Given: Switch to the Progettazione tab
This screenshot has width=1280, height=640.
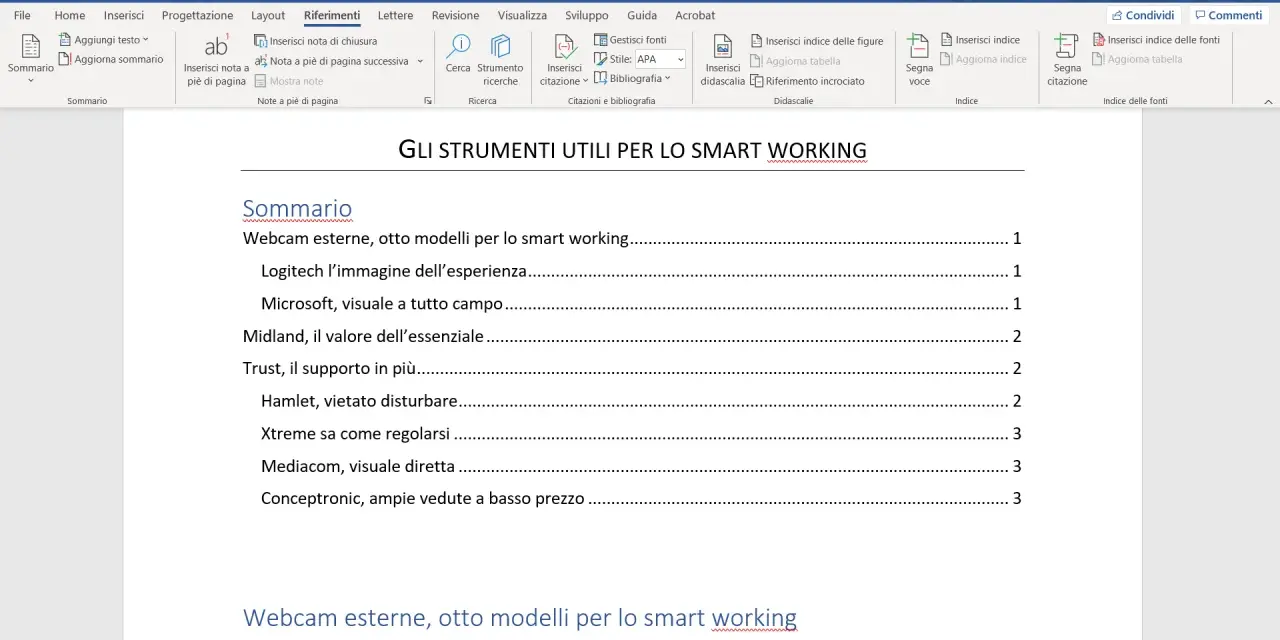Looking at the screenshot, I should point(197,15).
